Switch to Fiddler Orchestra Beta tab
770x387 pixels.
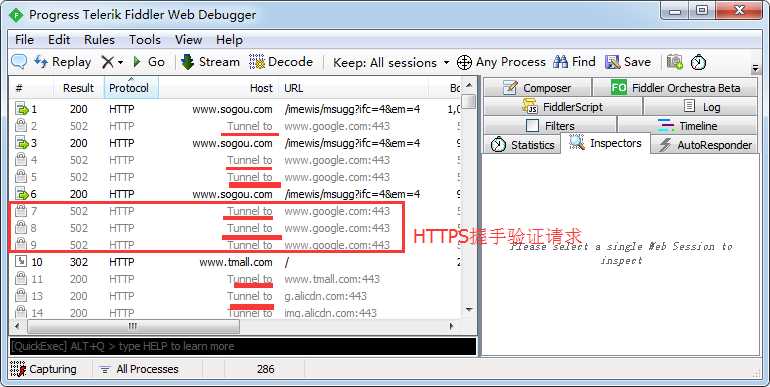tap(675, 88)
